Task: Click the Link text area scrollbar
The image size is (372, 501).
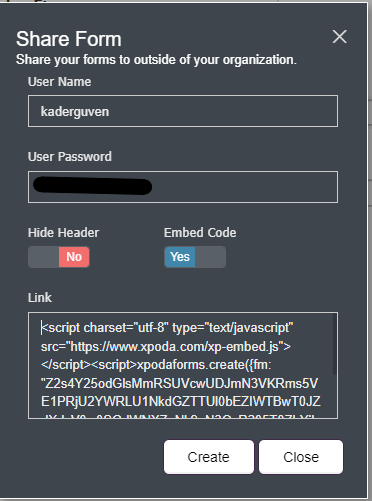Action: click(x=335, y=344)
